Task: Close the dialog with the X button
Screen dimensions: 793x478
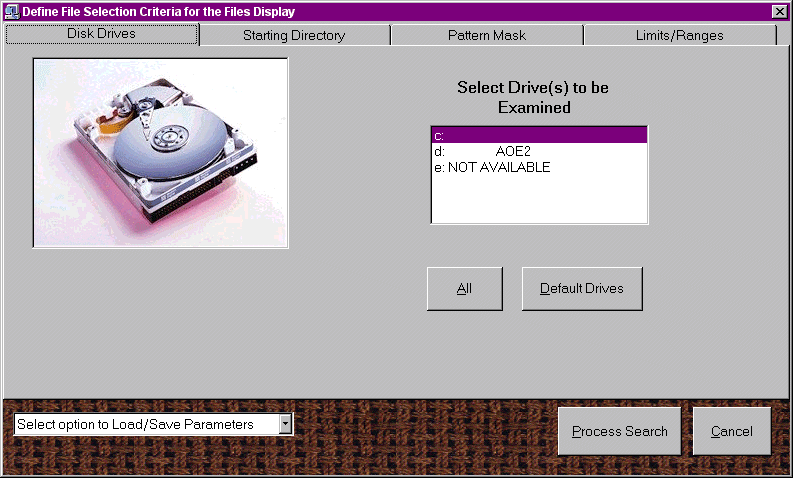Action: tap(779, 11)
